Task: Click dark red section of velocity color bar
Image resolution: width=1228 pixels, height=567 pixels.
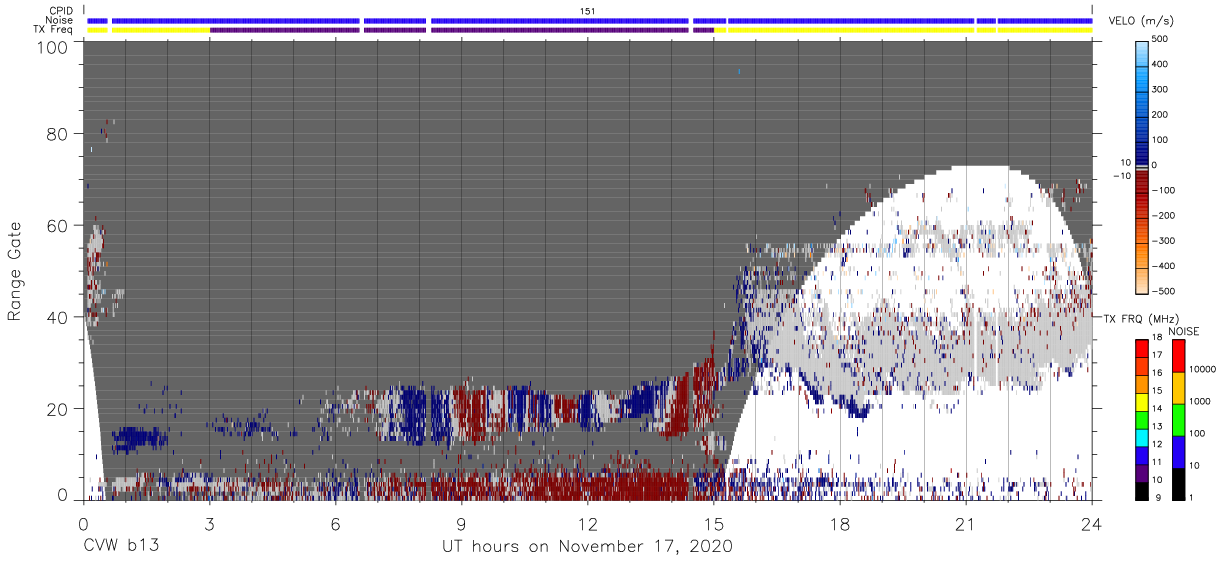Action: tap(1143, 180)
